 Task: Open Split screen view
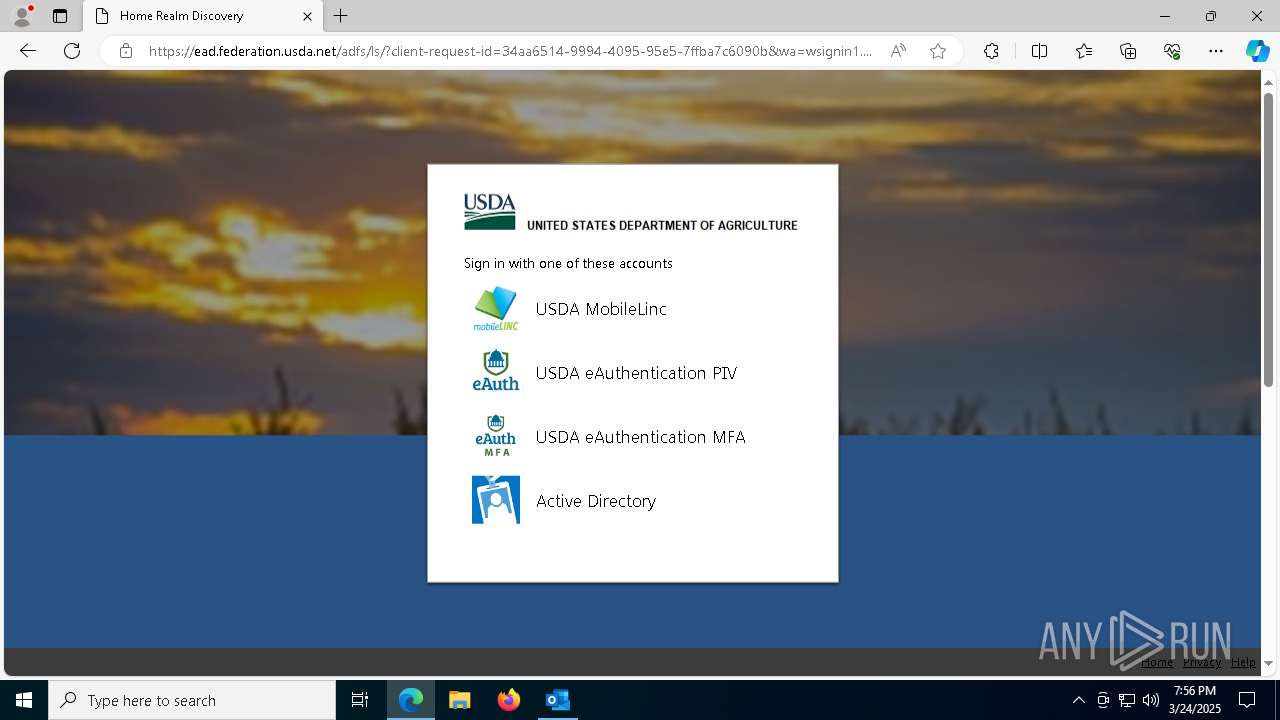coord(1039,51)
